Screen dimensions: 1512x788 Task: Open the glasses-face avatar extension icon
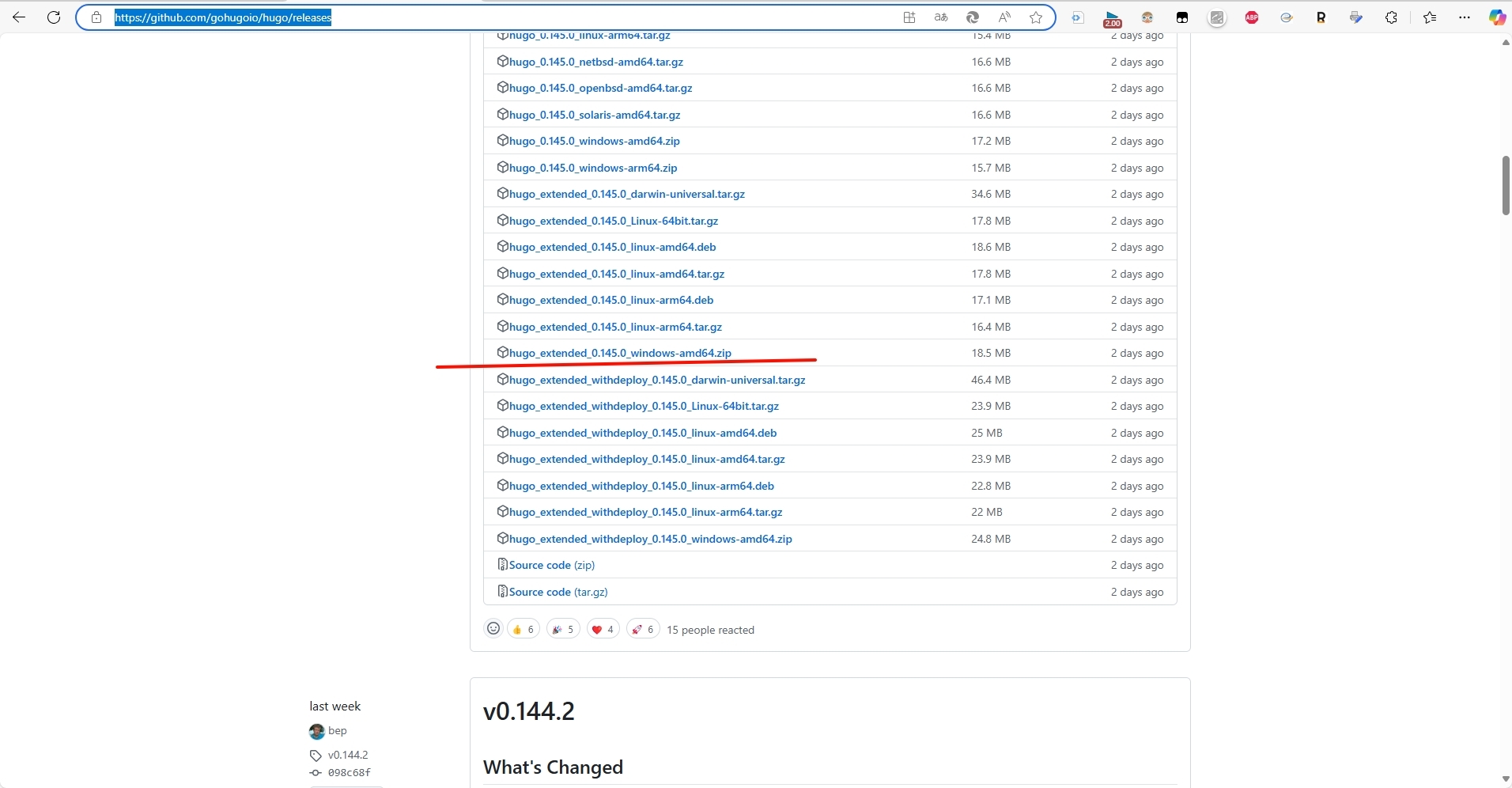(x=1147, y=17)
